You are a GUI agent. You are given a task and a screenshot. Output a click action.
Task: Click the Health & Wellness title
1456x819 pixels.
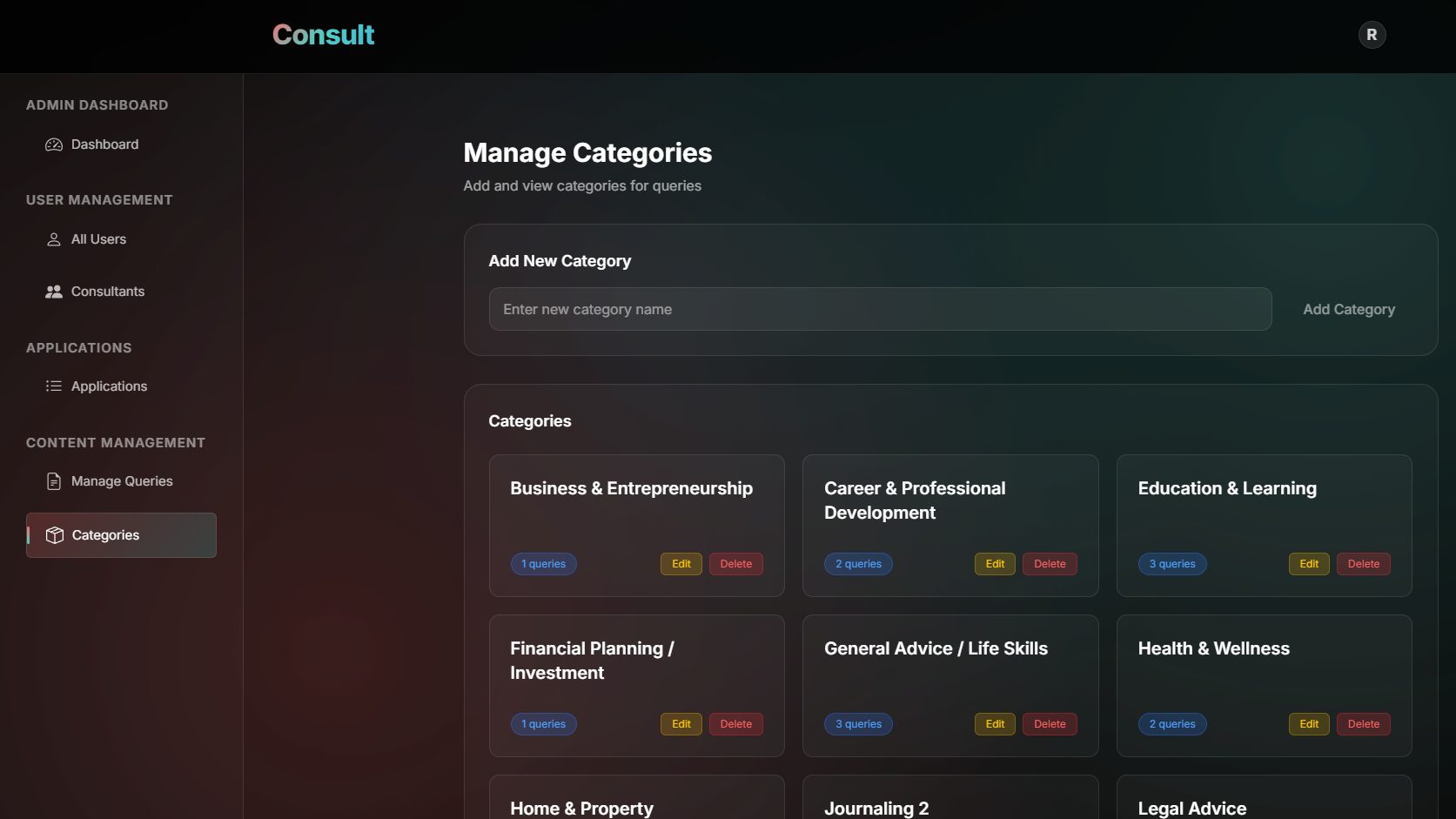(x=1214, y=648)
